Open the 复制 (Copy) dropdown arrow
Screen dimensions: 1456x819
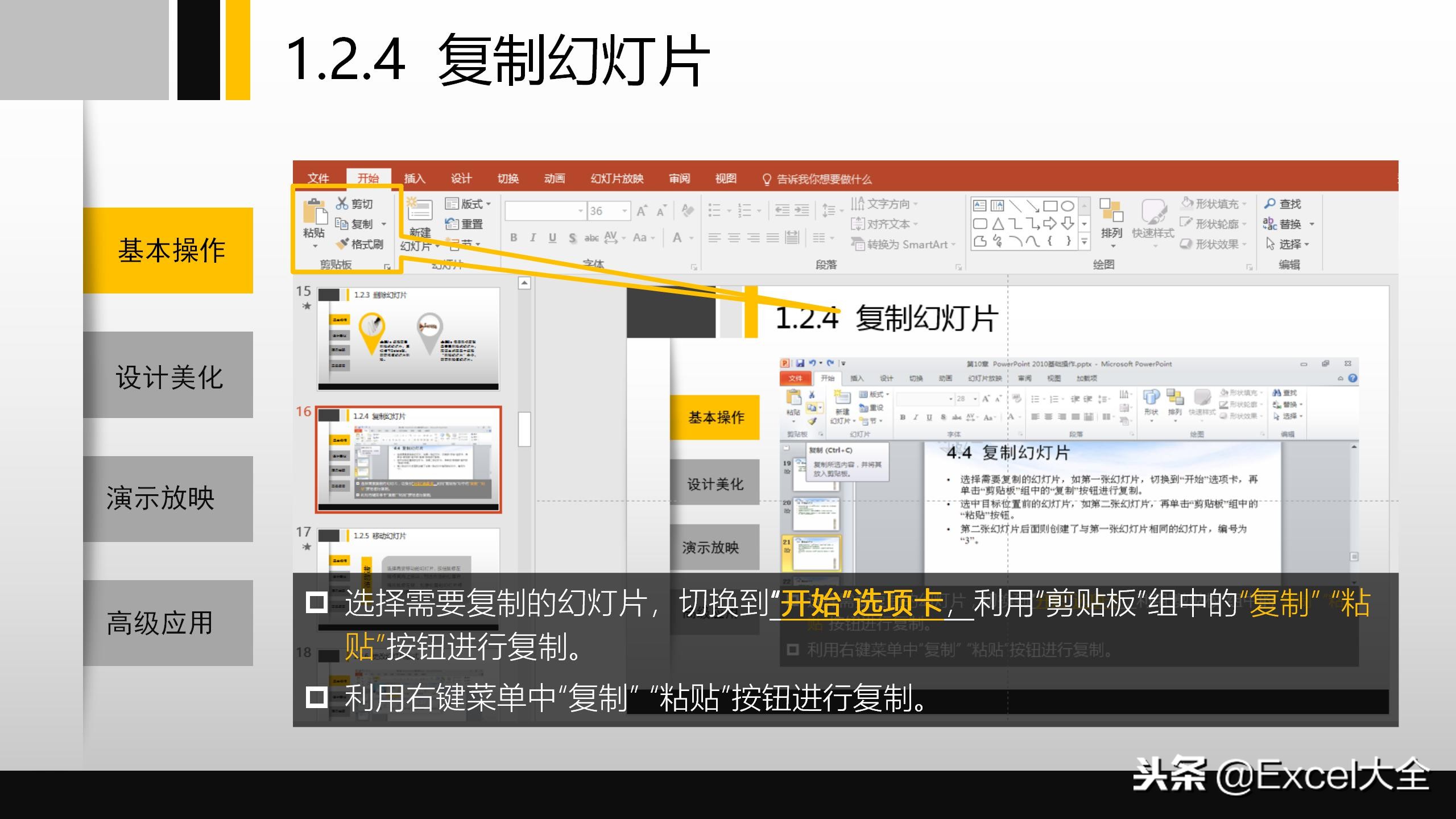click(x=384, y=224)
